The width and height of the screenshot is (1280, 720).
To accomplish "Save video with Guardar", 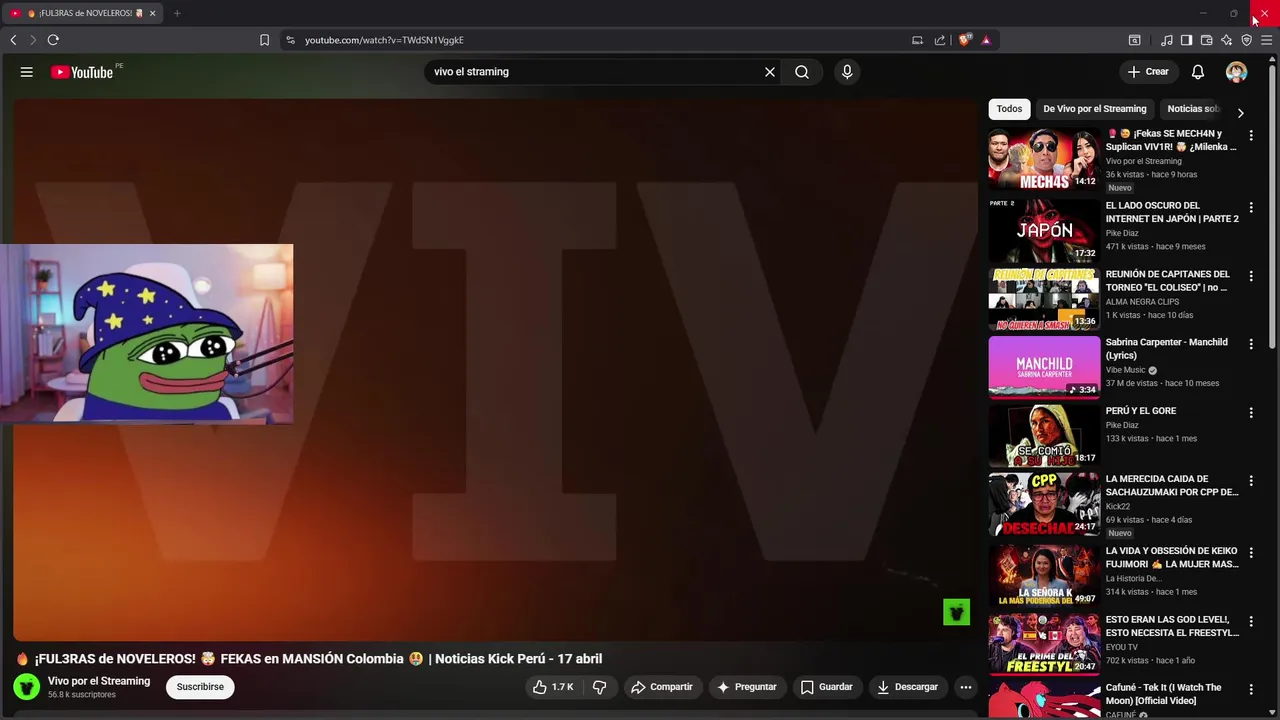I will 827,687.
